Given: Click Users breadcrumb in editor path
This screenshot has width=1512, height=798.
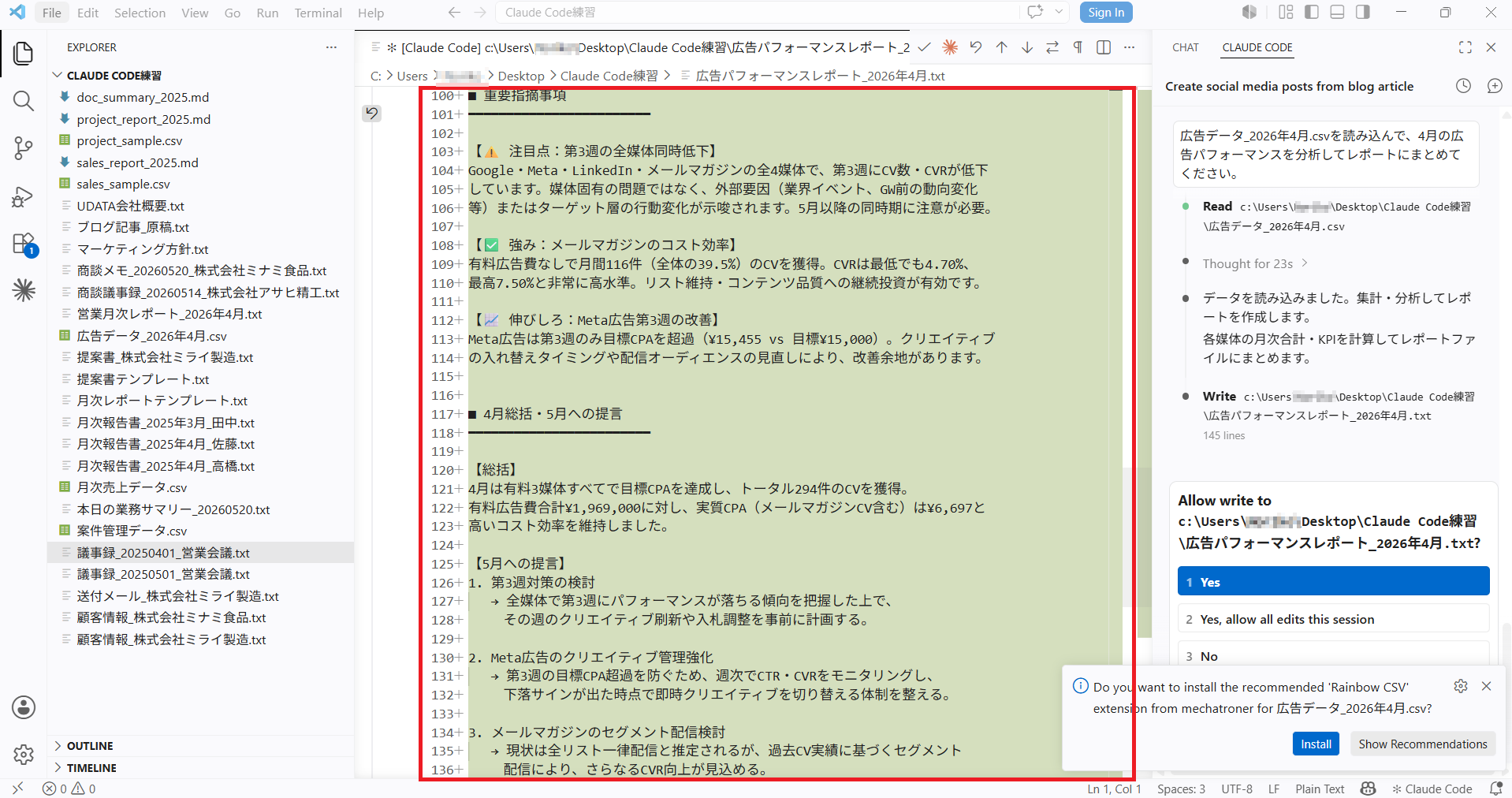Looking at the screenshot, I should pos(412,76).
